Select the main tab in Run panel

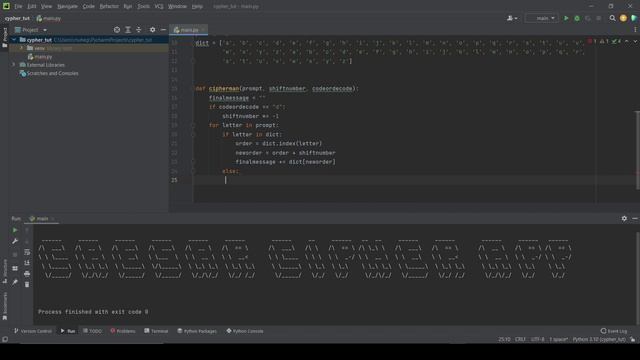pos(42,219)
